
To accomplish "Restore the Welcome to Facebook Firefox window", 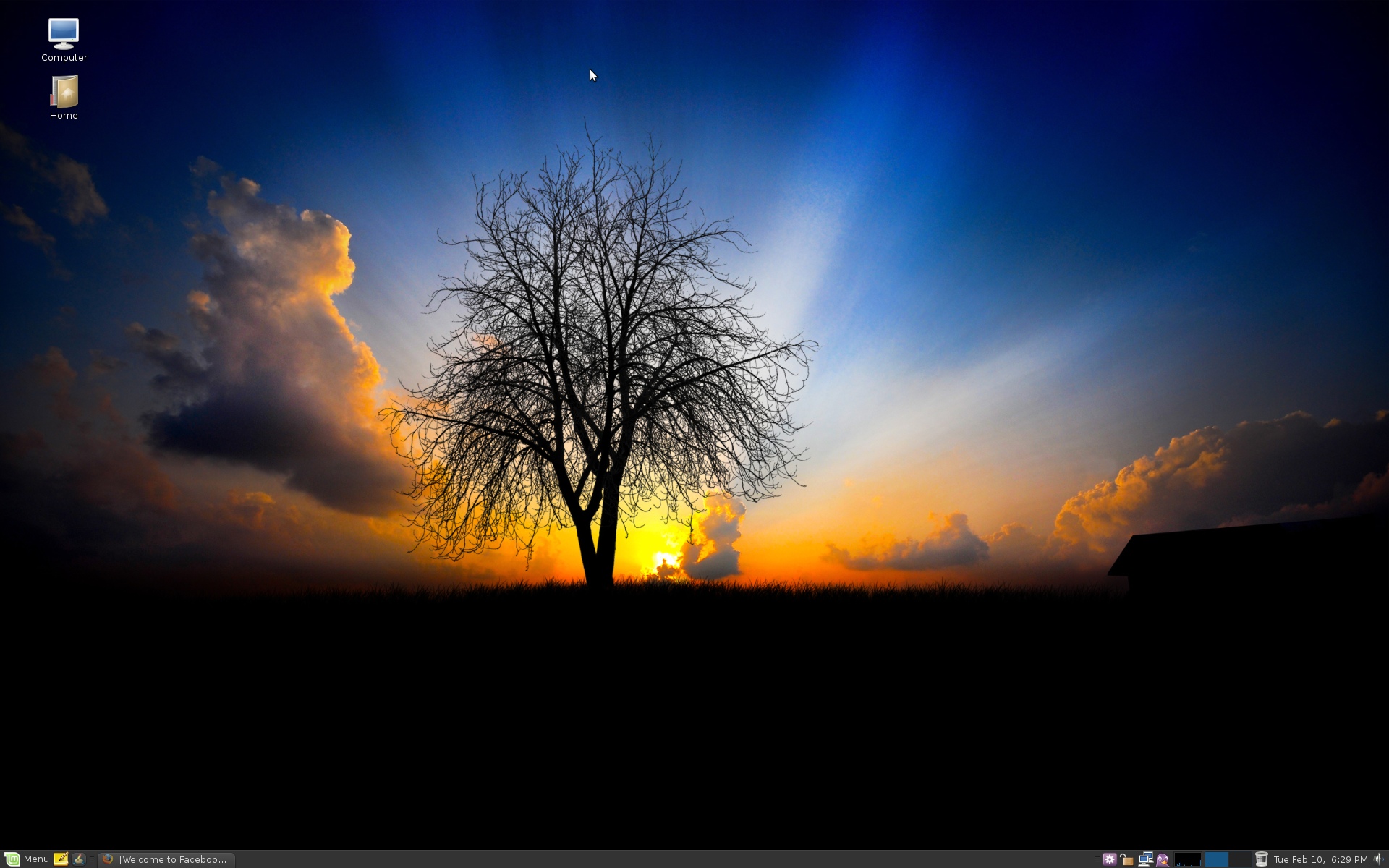I will [172, 859].
